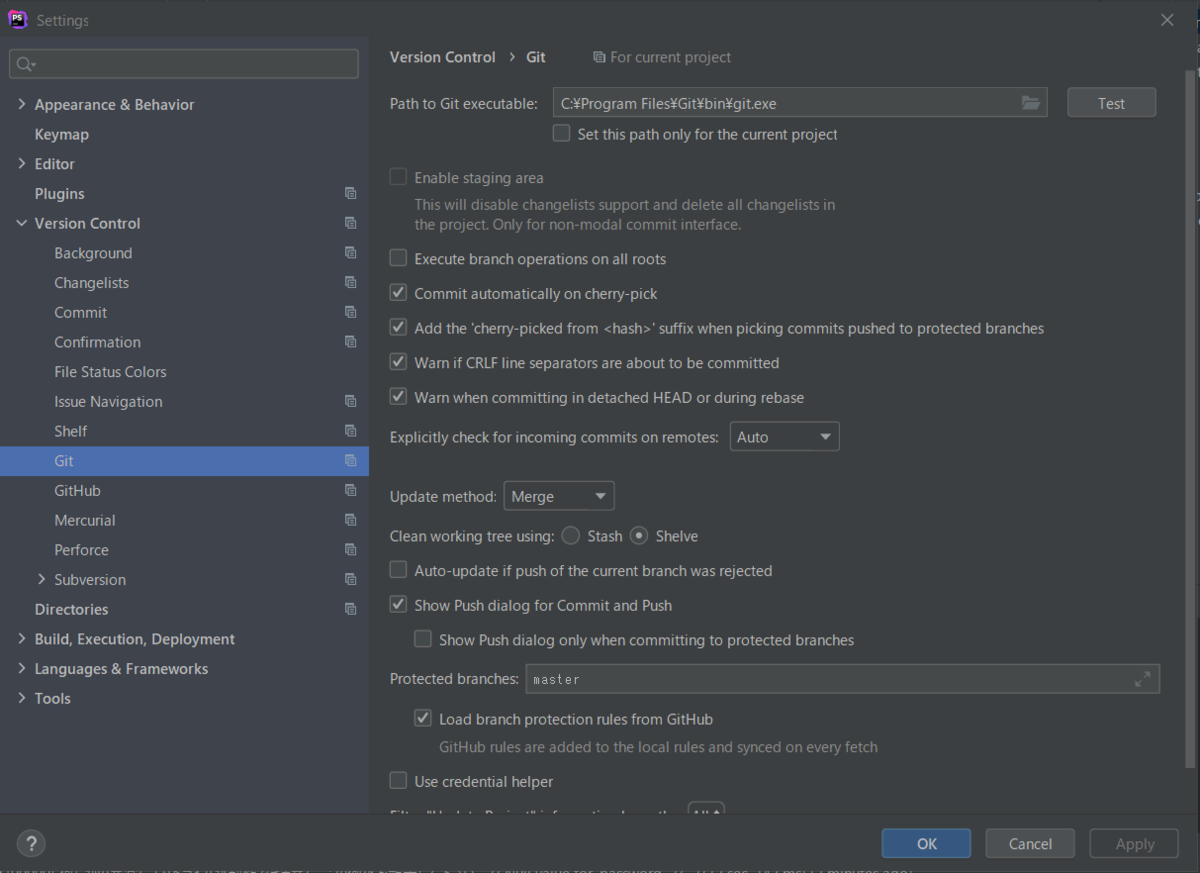Click the Apply button
The image size is (1200, 873).
1134,843
